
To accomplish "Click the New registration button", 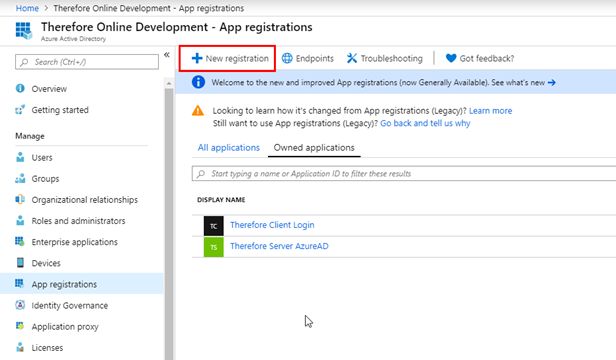I will coord(230,59).
